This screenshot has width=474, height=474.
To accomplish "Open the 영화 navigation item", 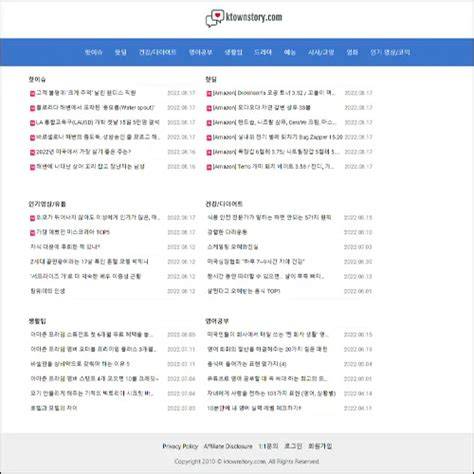I will tap(352, 52).
